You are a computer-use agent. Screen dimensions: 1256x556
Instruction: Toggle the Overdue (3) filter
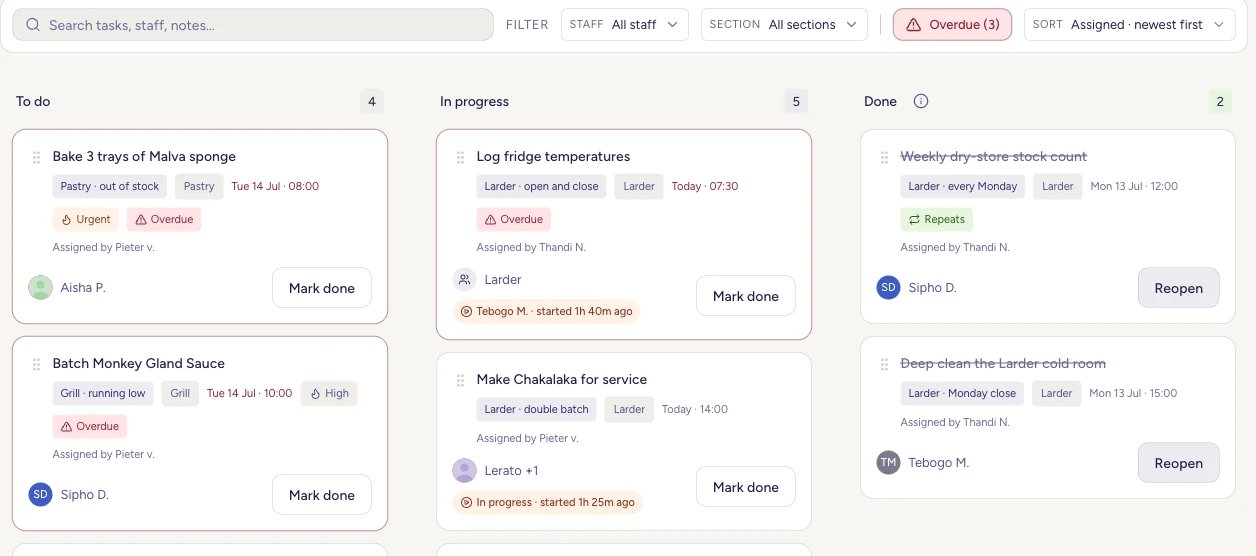[x=952, y=25]
